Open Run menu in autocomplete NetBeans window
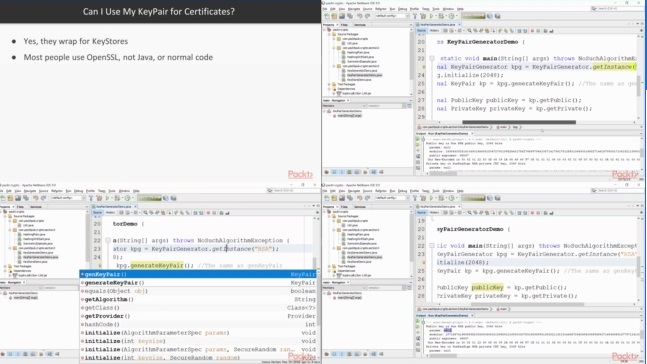This screenshot has height=364, width=647. coord(68,191)
